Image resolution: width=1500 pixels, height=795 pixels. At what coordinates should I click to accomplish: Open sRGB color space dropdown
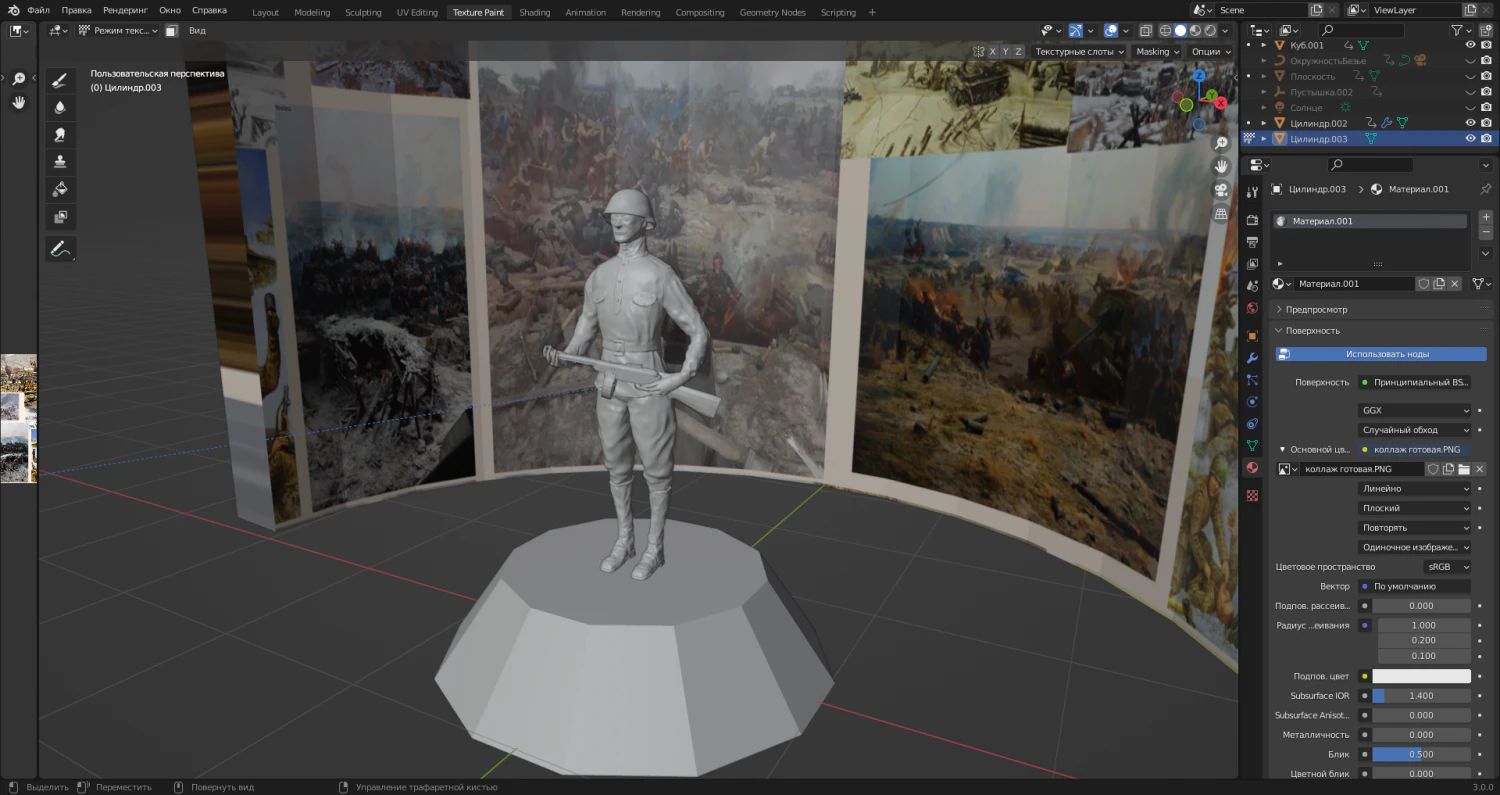coord(1447,567)
